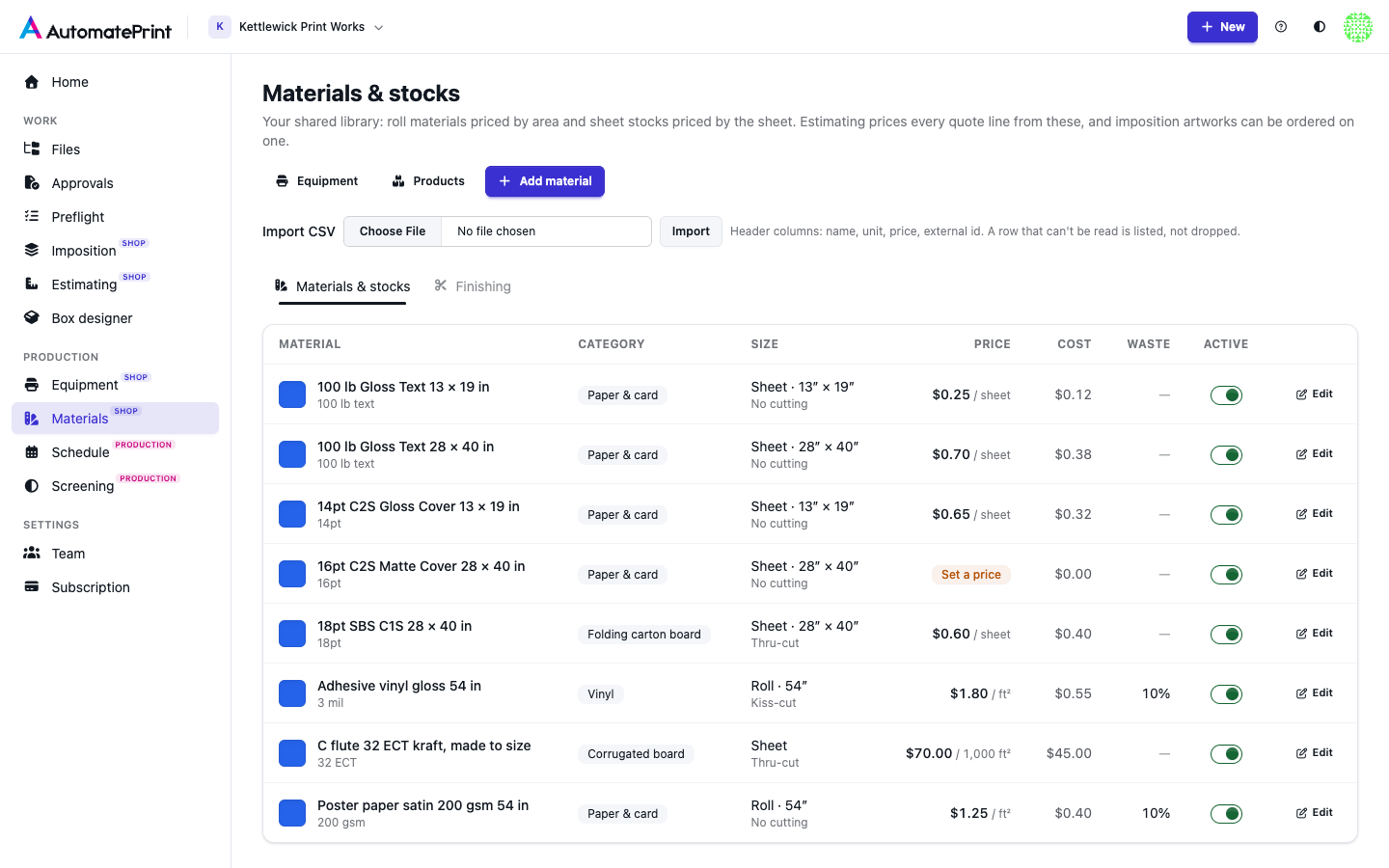Edit the Poster paper satin 200 gsm row

point(1315,813)
